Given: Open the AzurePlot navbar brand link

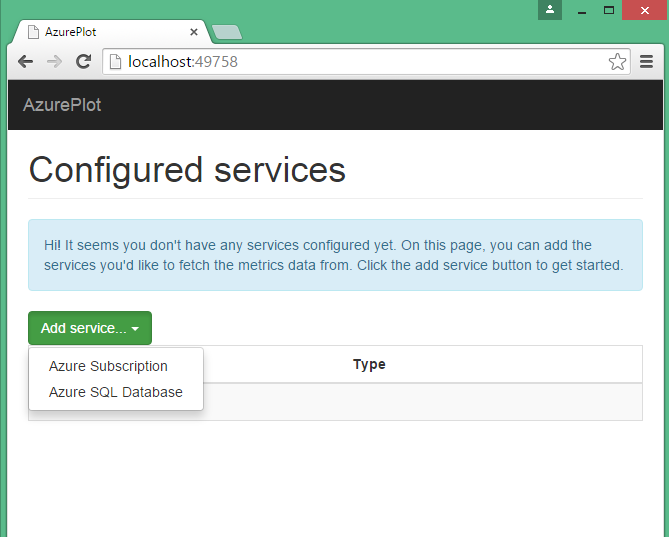Looking at the screenshot, I should pos(62,105).
